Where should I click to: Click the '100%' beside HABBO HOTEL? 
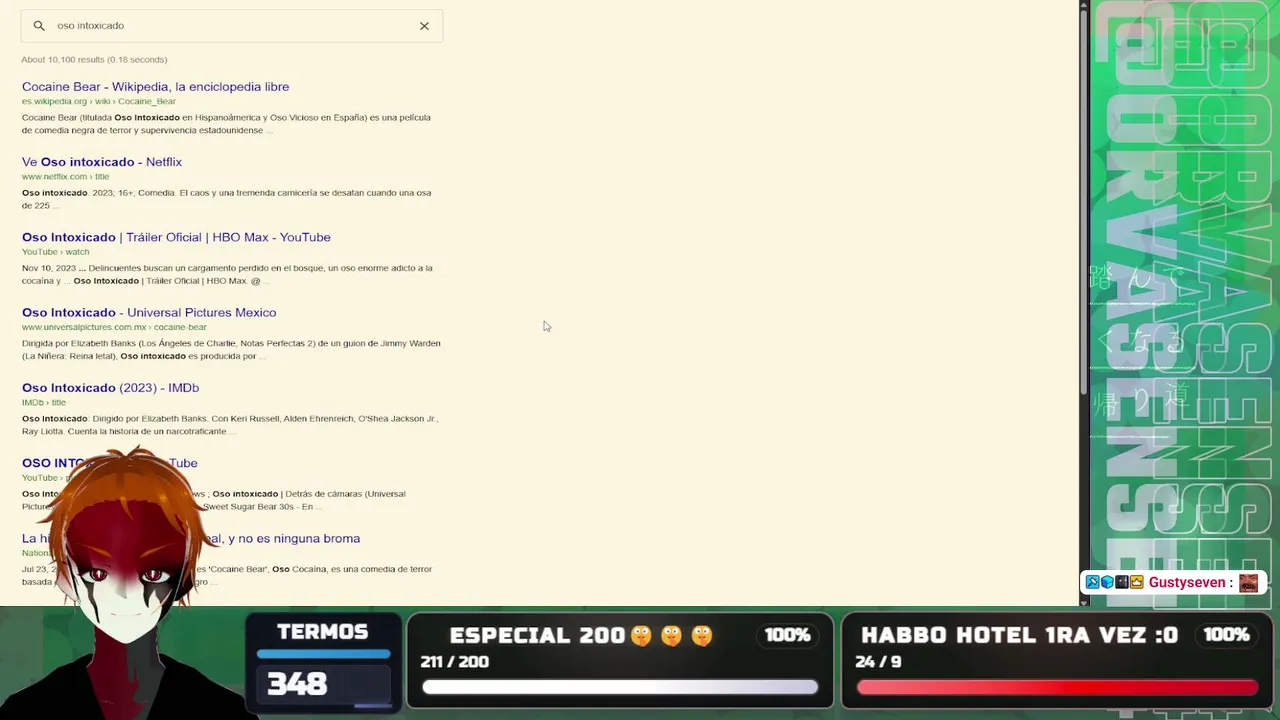point(1226,635)
